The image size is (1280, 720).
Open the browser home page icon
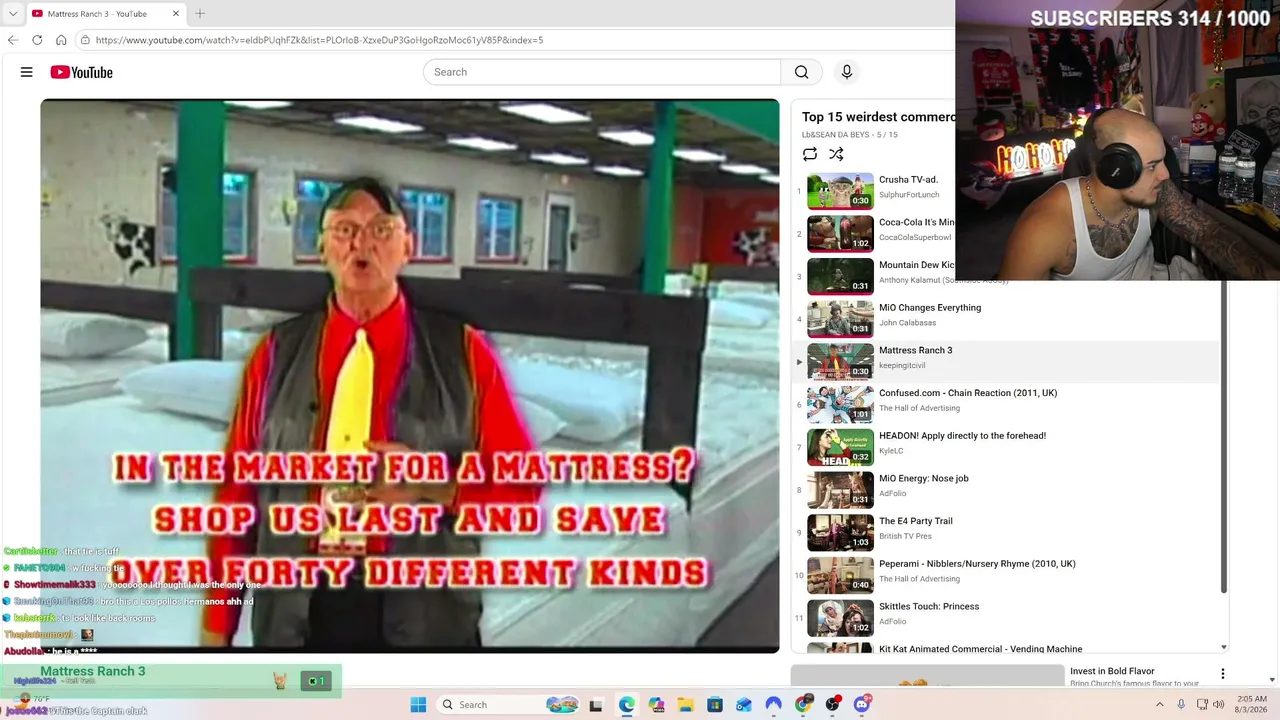pyautogui.click(x=61, y=40)
